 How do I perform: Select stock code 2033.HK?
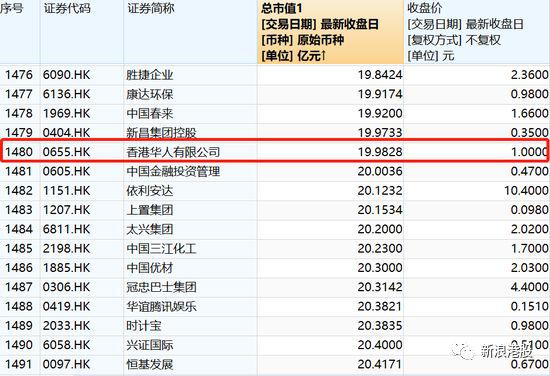pyautogui.click(x=67, y=325)
